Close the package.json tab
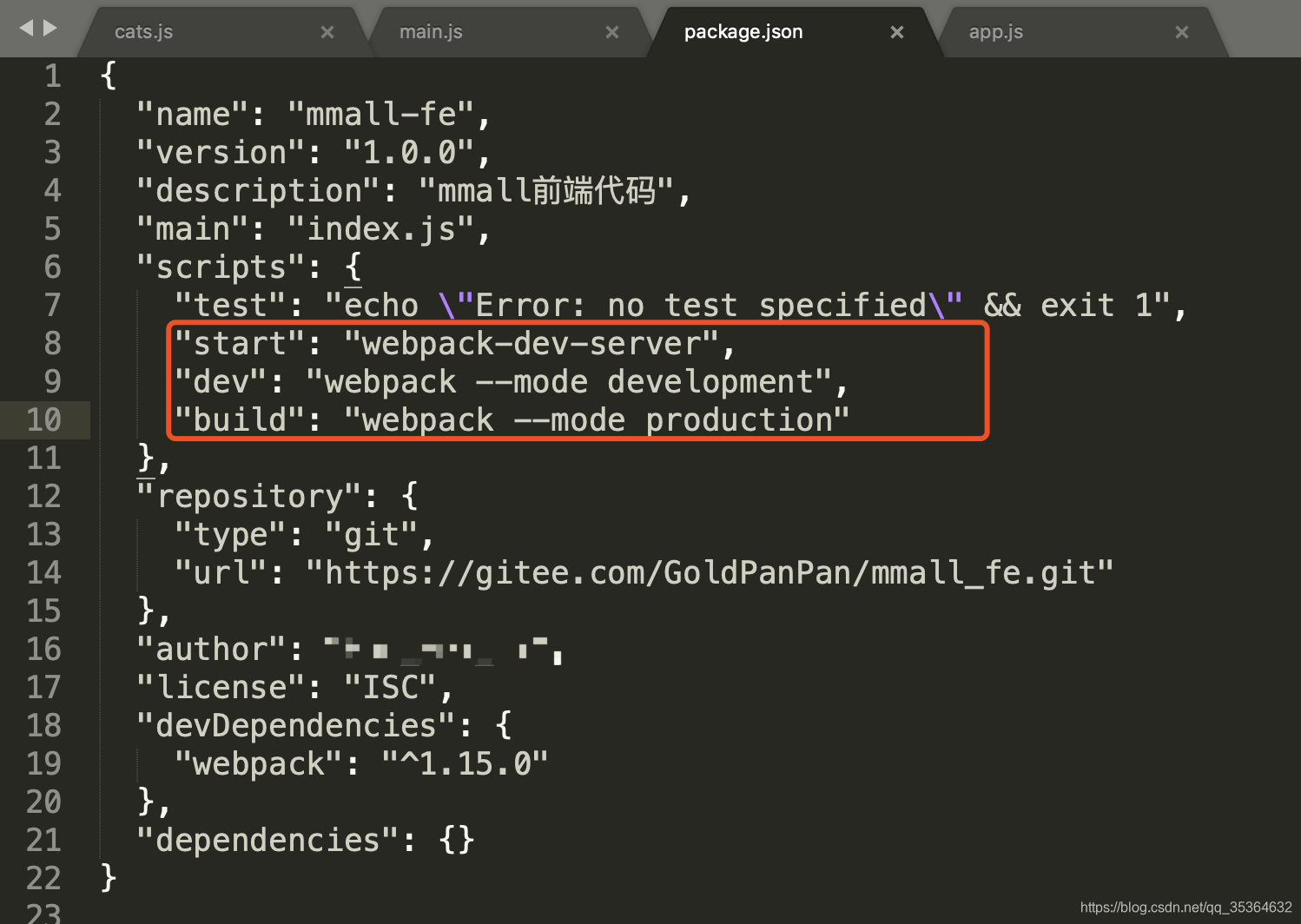The width and height of the screenshot is (1301, 924). [897, 32]
